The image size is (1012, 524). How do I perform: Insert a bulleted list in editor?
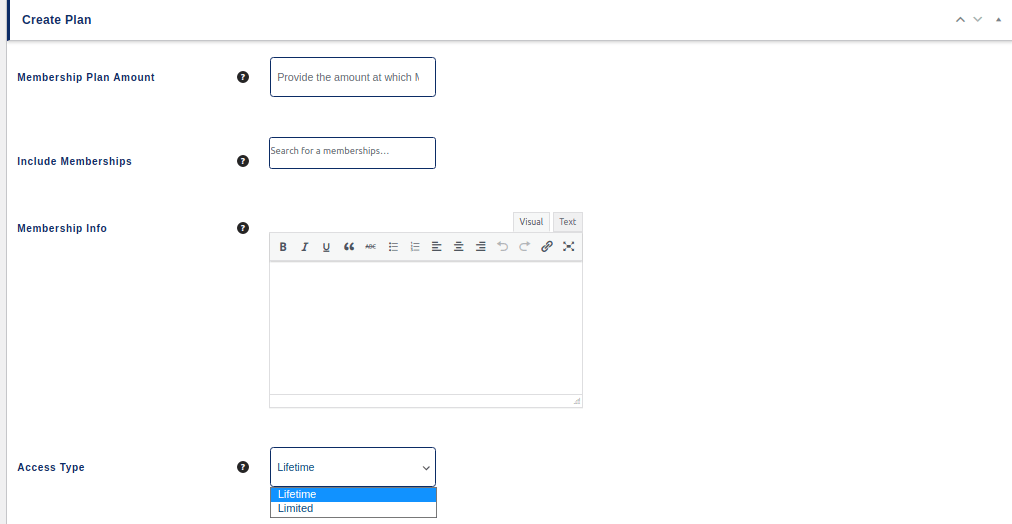(393, 247)
